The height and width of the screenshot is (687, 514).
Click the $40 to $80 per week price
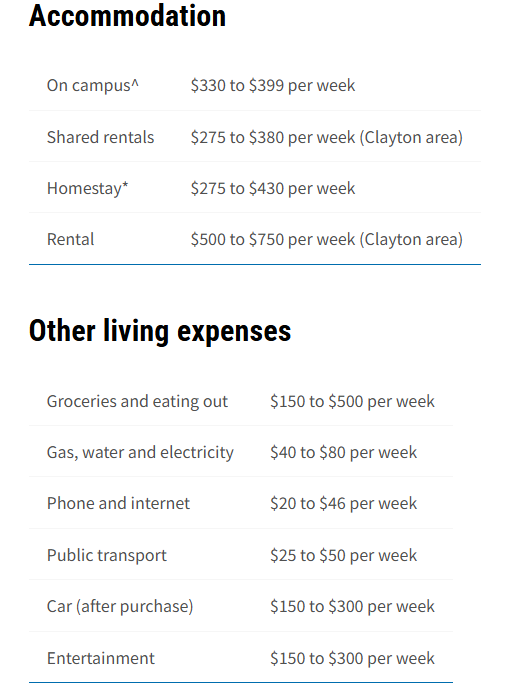(x=344, y=452)
